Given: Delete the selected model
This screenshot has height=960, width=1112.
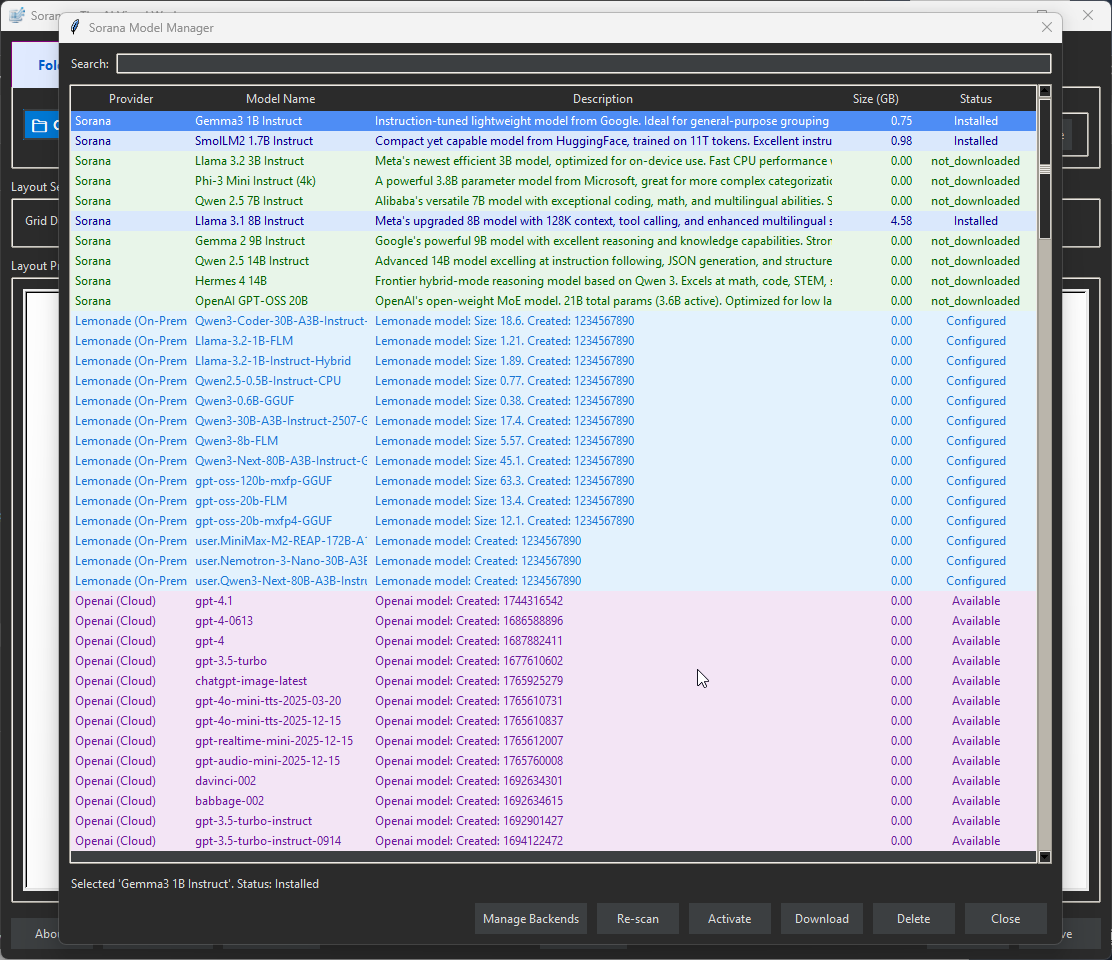Looking at the screenshot, I should (913, 918).
